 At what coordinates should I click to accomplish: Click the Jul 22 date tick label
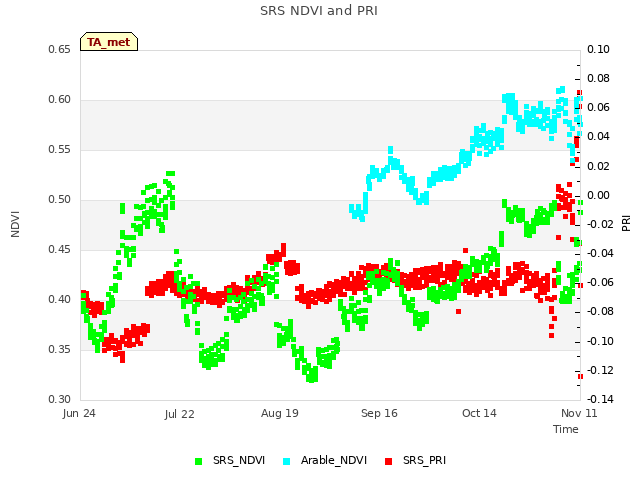point(180,414)
